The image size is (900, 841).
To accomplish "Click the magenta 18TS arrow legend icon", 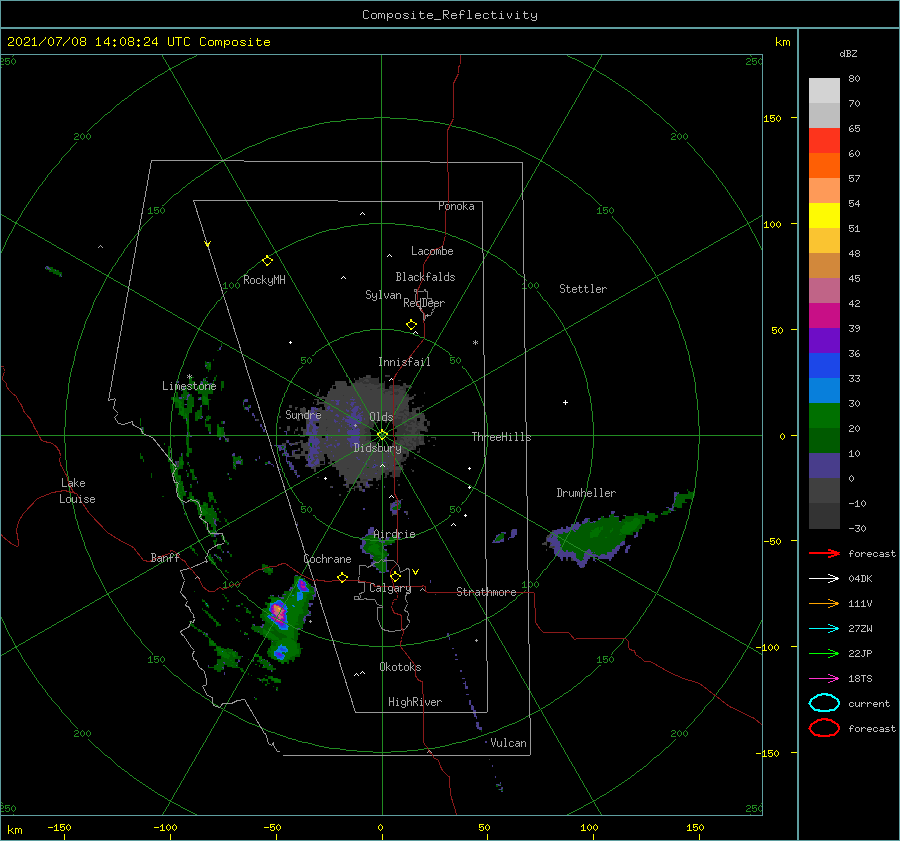I will coord(824,679).
